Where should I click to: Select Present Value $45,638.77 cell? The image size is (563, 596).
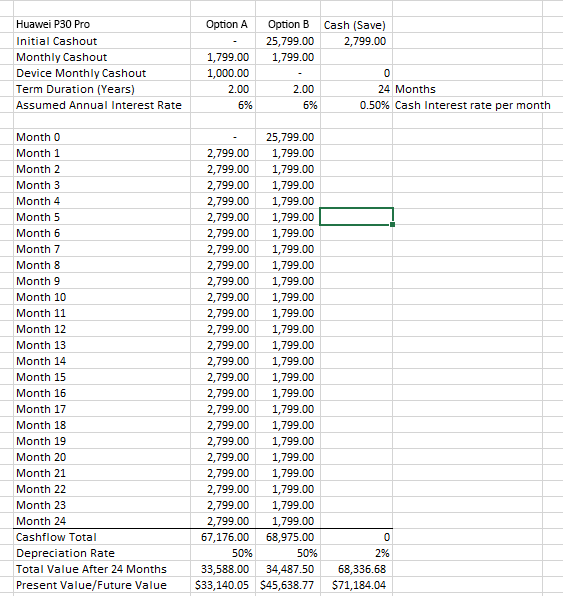tap(288, 585)
